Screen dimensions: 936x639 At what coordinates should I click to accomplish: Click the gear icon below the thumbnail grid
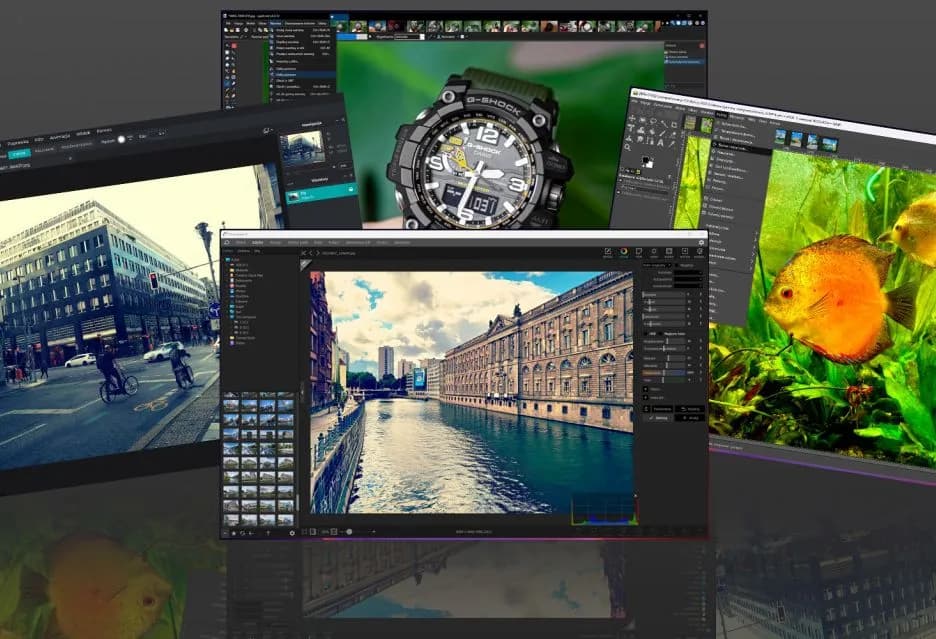coord(292,533)
